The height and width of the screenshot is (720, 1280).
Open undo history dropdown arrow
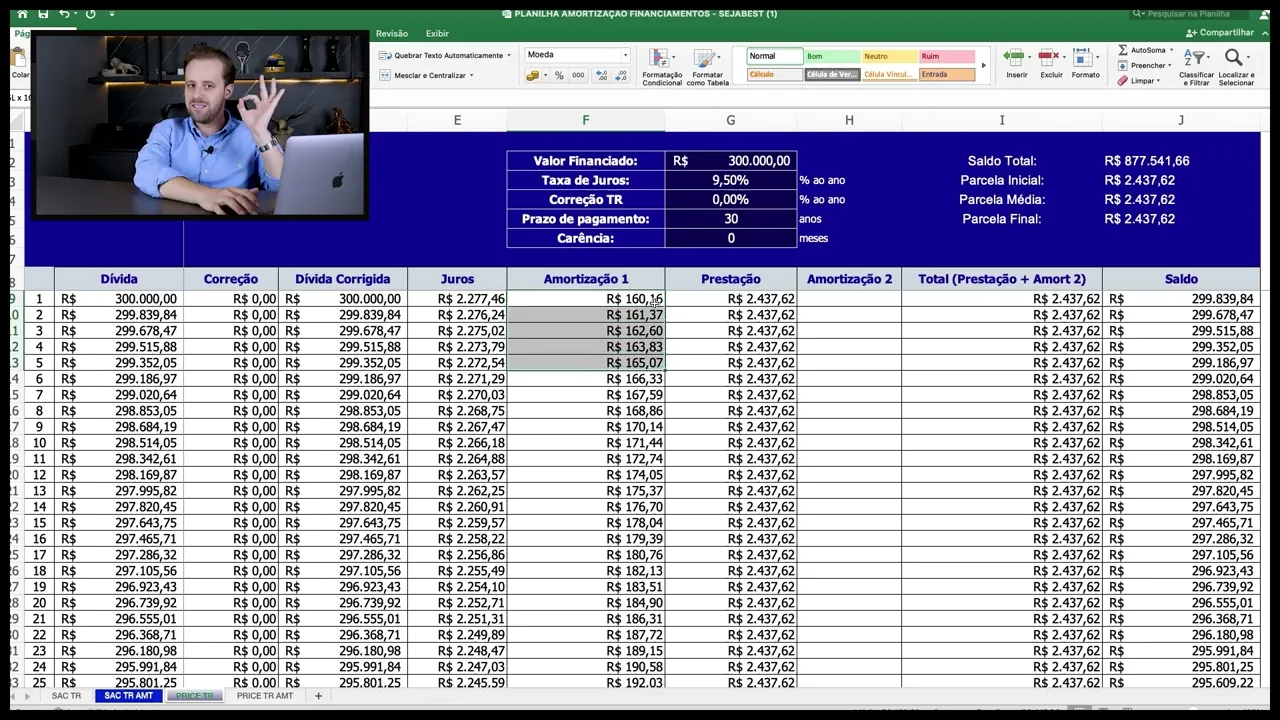(76, 14)
